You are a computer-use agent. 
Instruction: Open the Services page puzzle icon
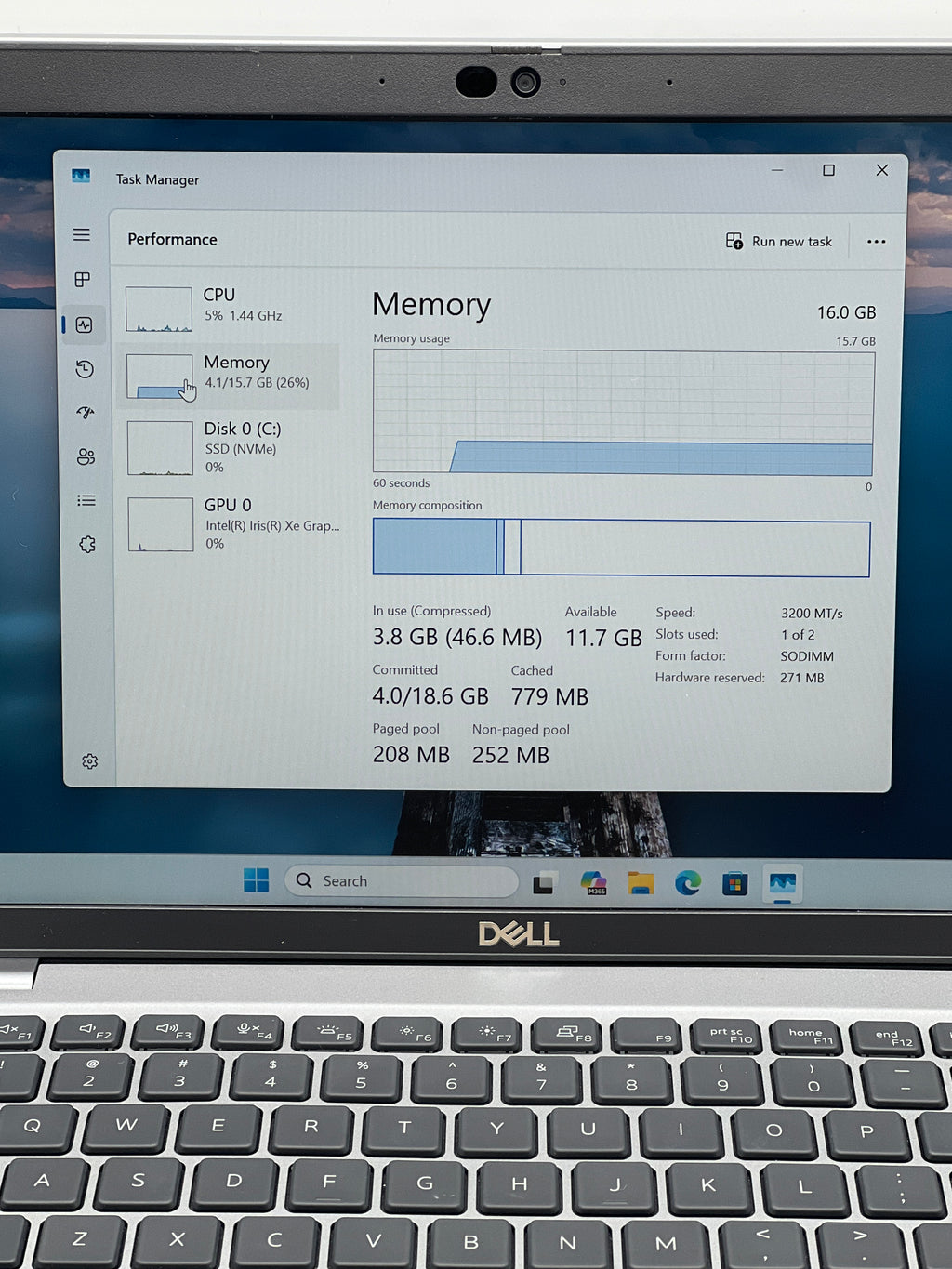tap(87, 545)
